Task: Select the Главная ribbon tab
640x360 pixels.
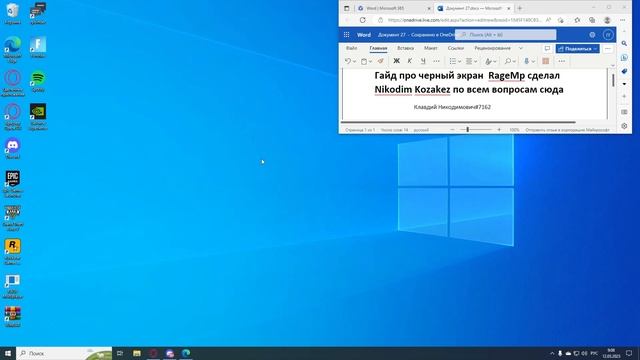Action: (x=378, y=48)
